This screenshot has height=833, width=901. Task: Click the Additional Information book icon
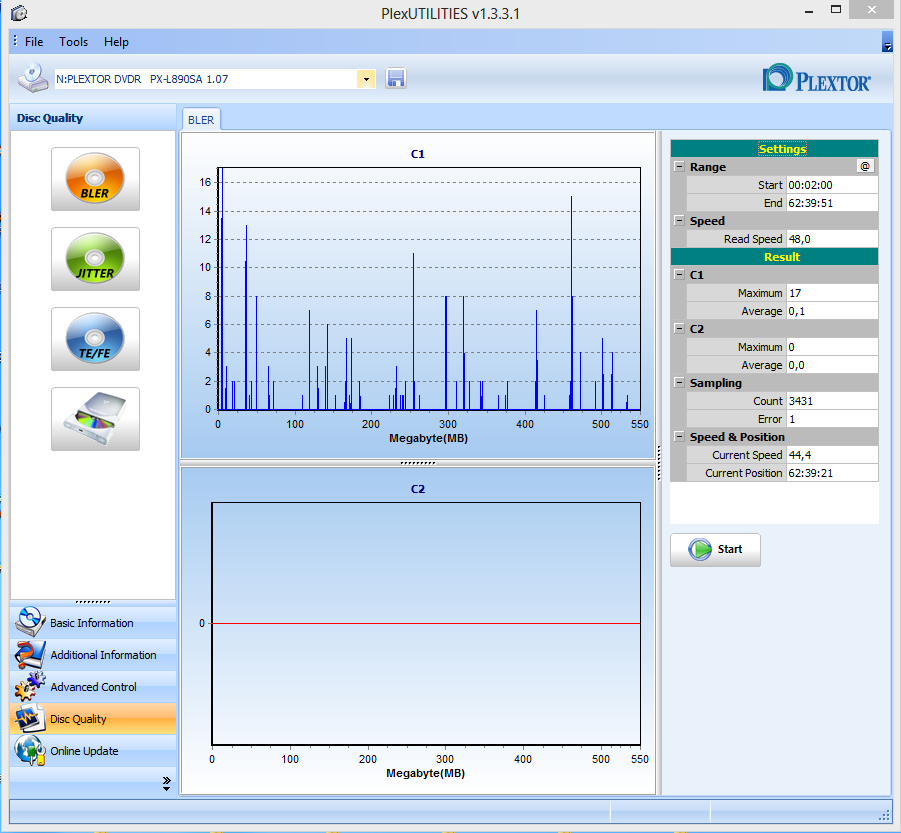(30, 654)
